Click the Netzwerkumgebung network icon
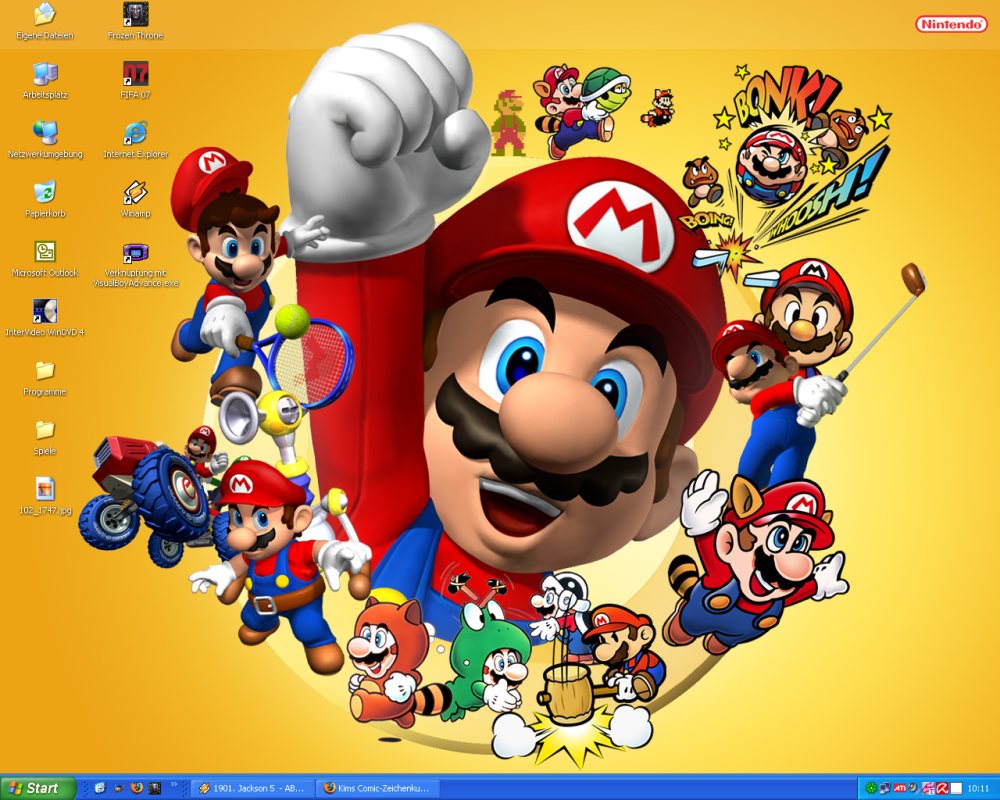 45,133
